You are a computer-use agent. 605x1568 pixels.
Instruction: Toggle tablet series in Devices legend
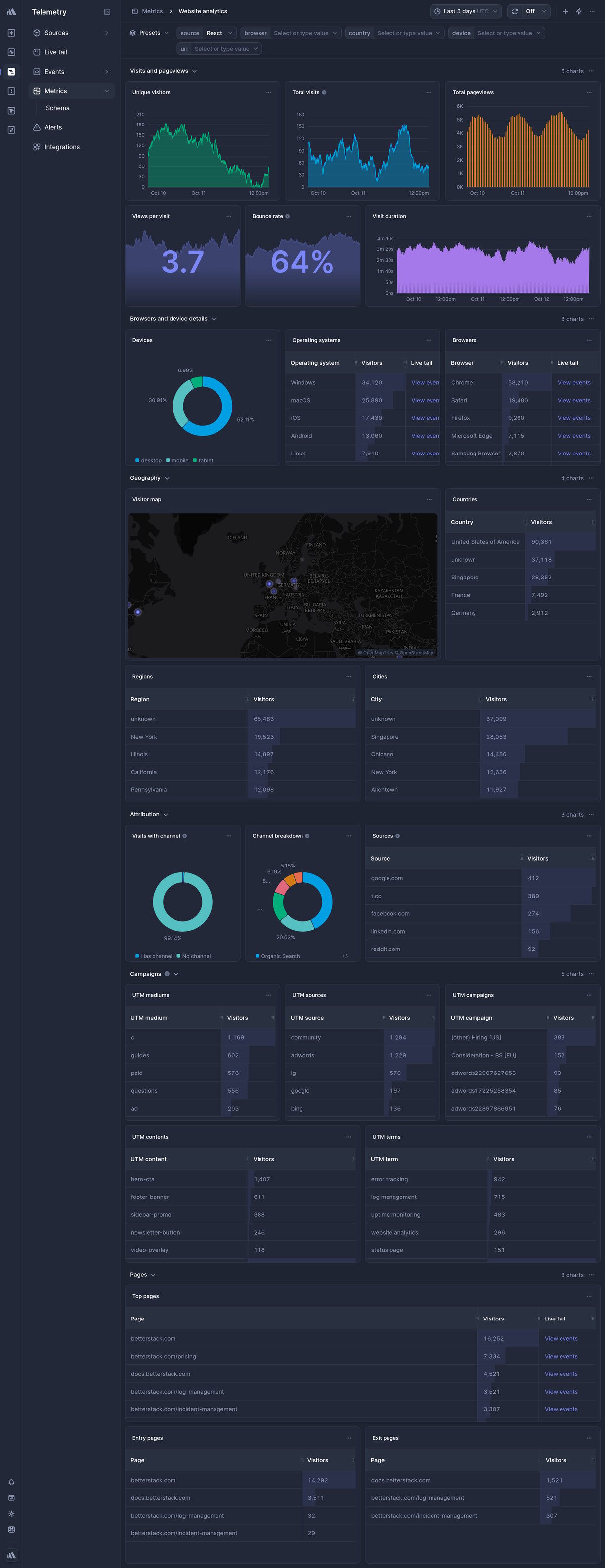tap(203, 461)
